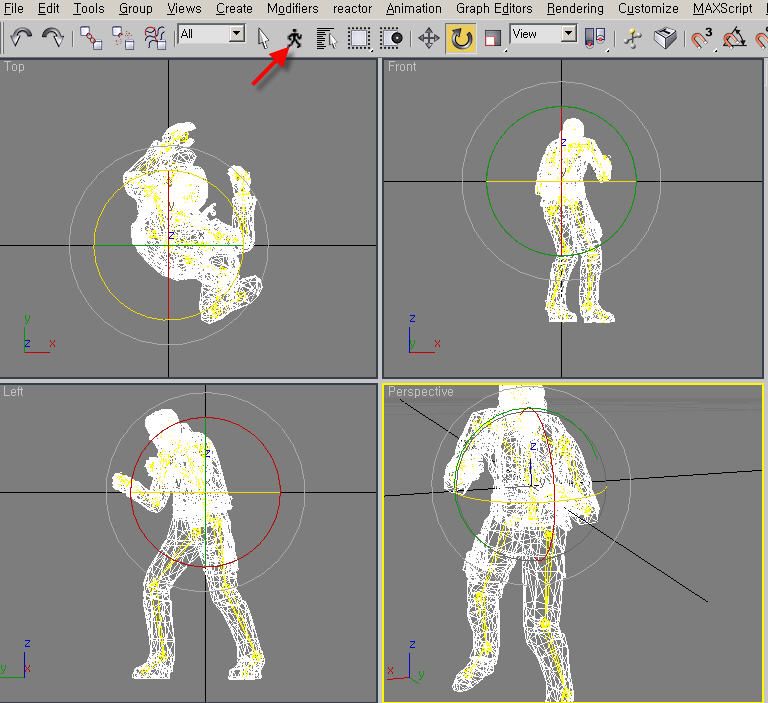Toggle the 3D Snaps magnet icon
This screenshot has width=768, height=703.
click(x=702, y=38)
